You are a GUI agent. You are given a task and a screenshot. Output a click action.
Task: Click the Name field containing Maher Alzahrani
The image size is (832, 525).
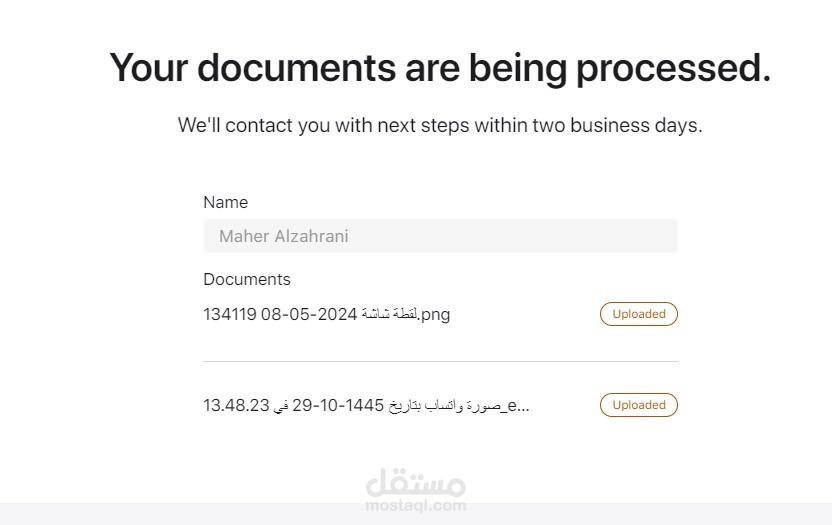coord(440,236)
